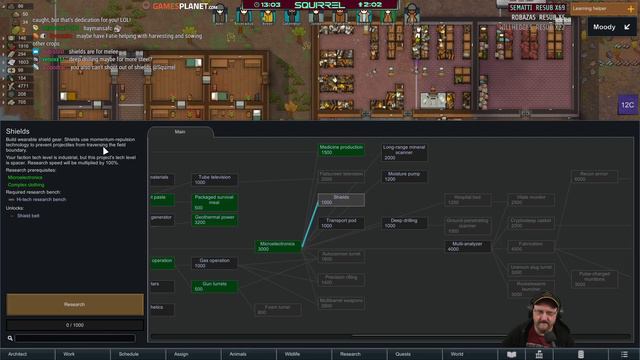Viewport: 640px width, 360px height.
Task: Expand Learning helper with plus icon
Action: (x=631, y=9)
